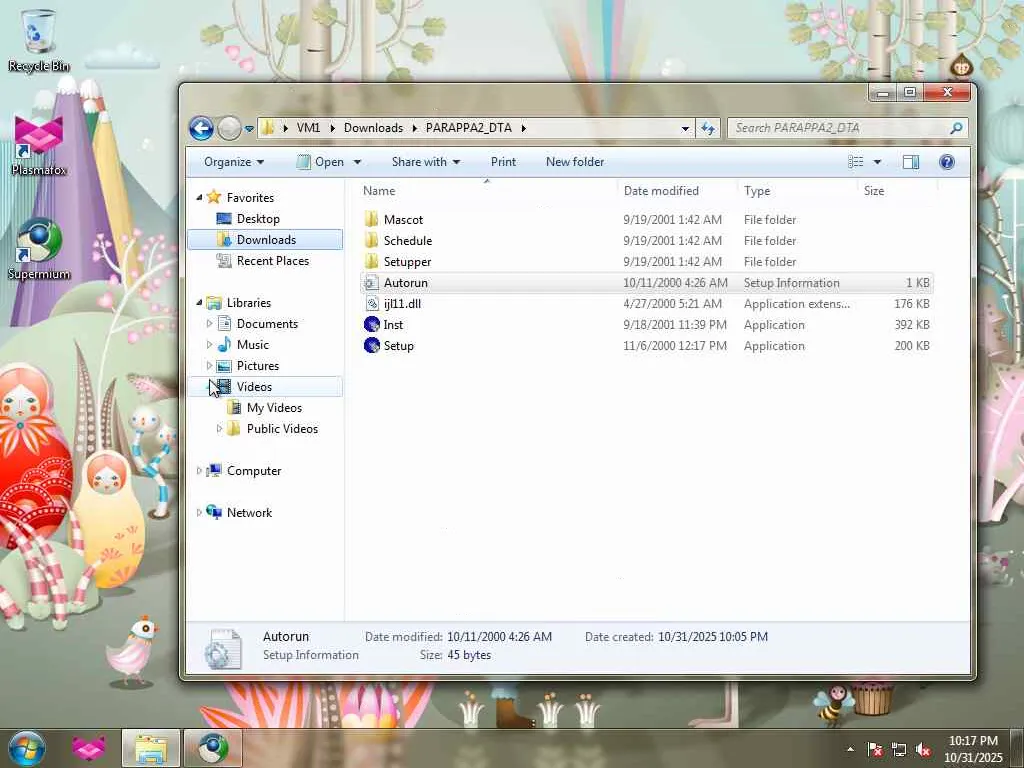Select Downloads under Favorites
The height and width of the screenshot is (768, 1024).
pos(266,240)
